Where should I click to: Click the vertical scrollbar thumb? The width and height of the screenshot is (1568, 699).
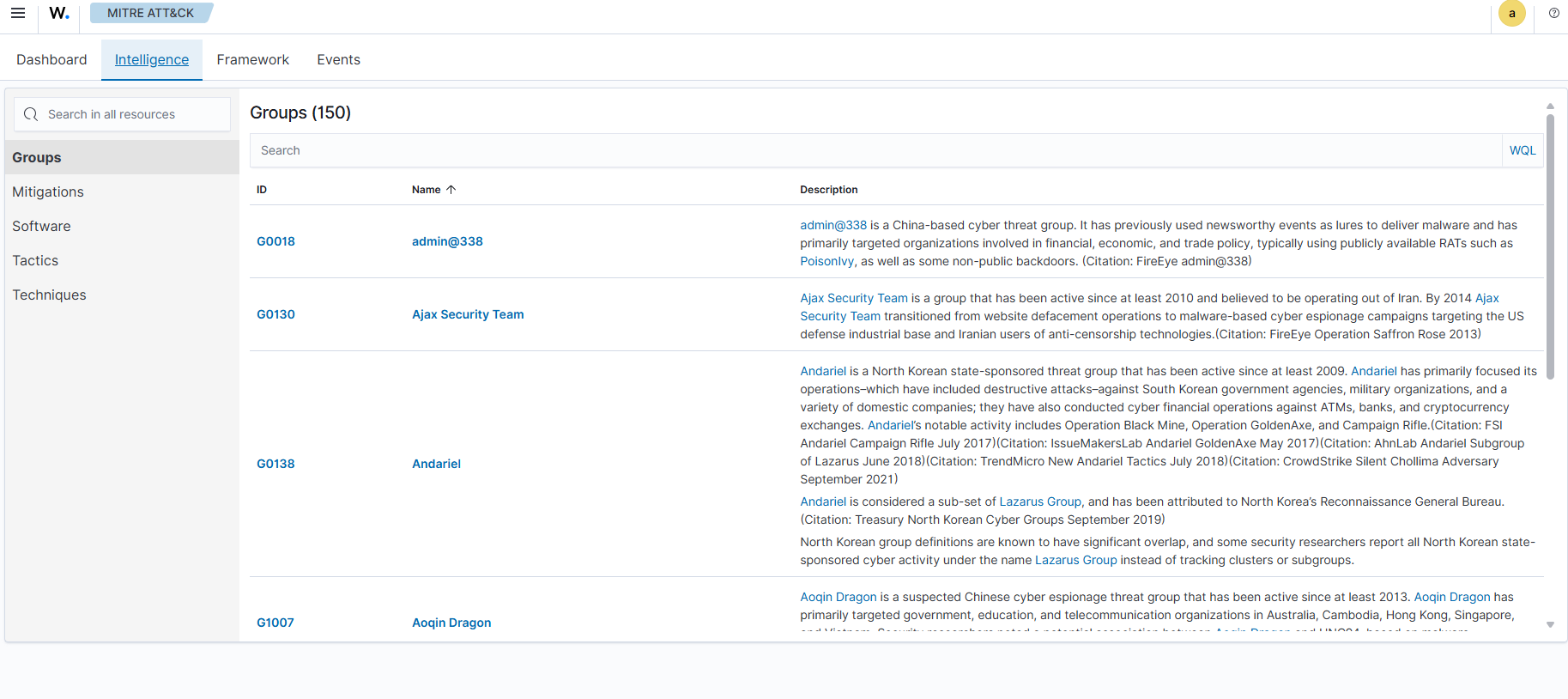tap(1550, 245)
